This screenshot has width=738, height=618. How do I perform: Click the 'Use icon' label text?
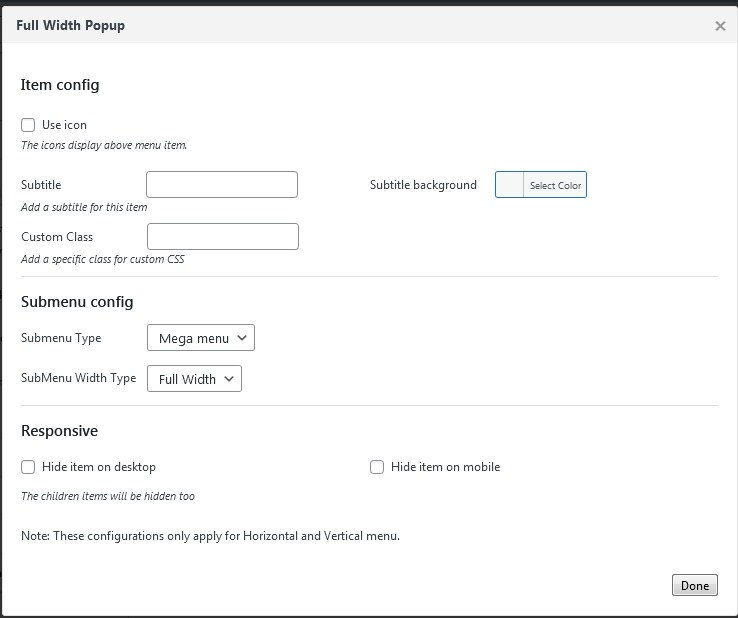click(64, 125)
